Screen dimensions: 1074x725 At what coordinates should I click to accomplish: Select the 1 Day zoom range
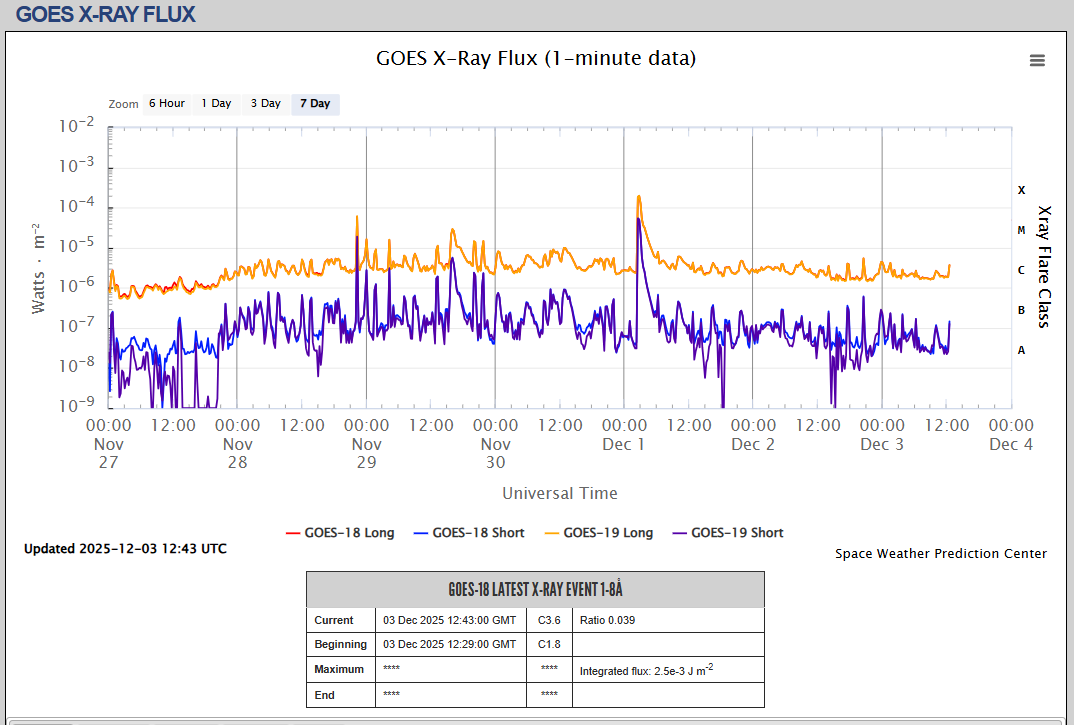pos(216,103)
